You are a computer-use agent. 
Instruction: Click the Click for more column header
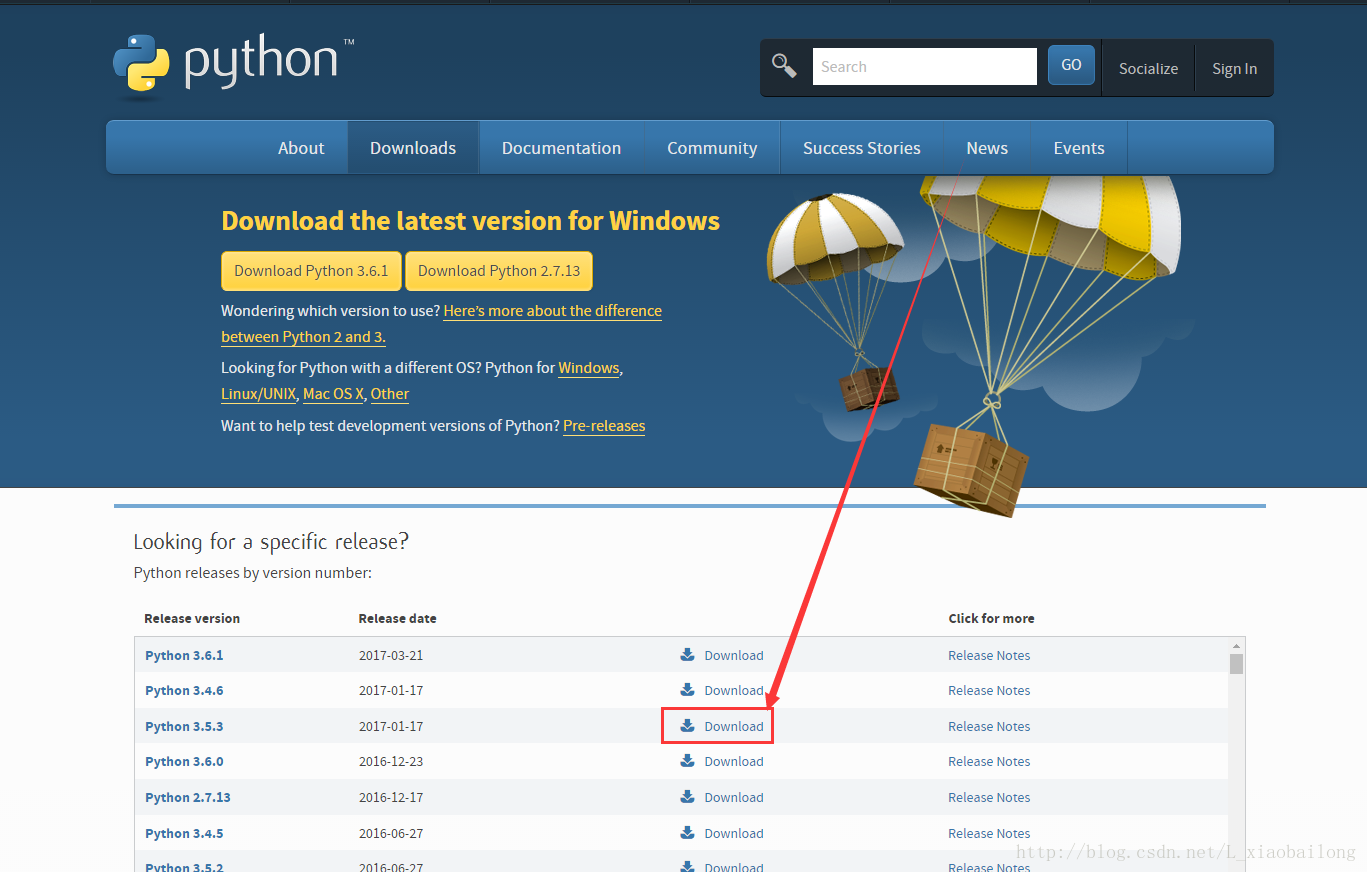[x=991, y=618]
